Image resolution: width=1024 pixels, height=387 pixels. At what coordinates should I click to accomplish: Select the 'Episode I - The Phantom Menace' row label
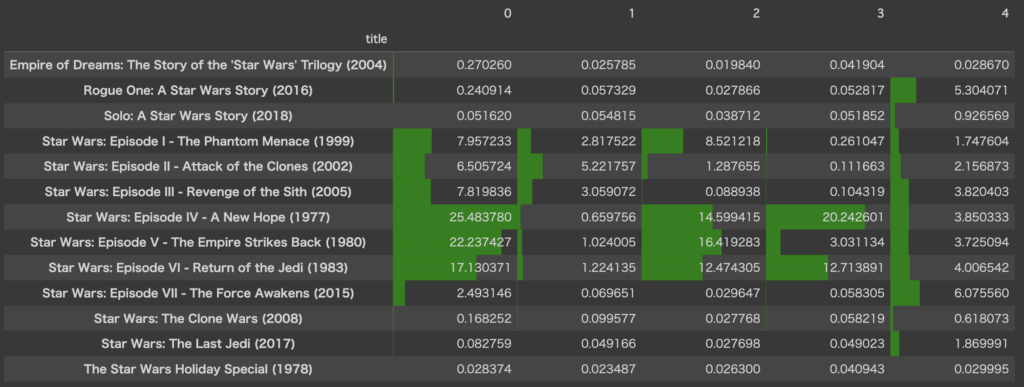coord(198,141)
